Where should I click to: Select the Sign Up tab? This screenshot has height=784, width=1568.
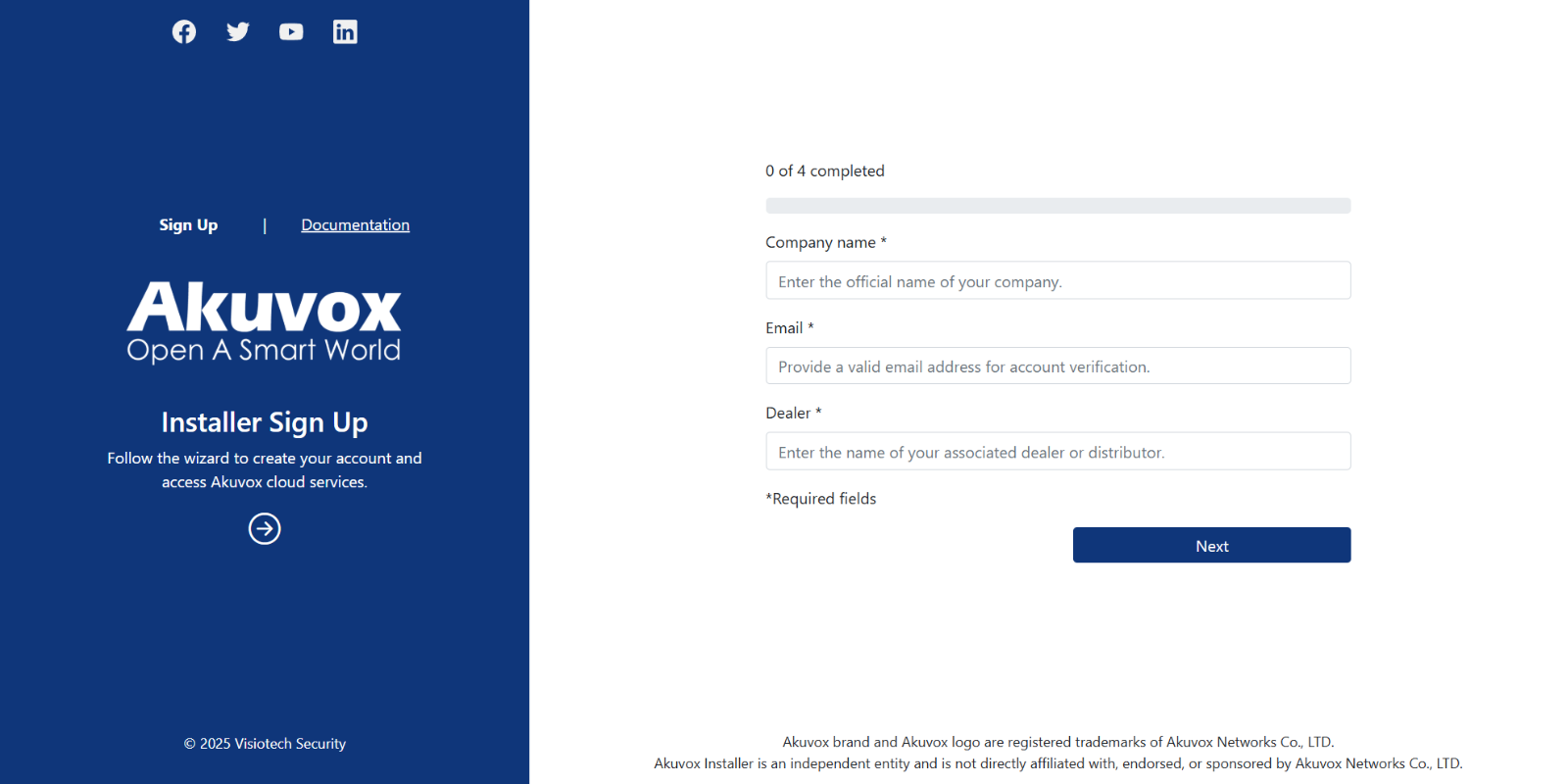click(x=188, y=225)
